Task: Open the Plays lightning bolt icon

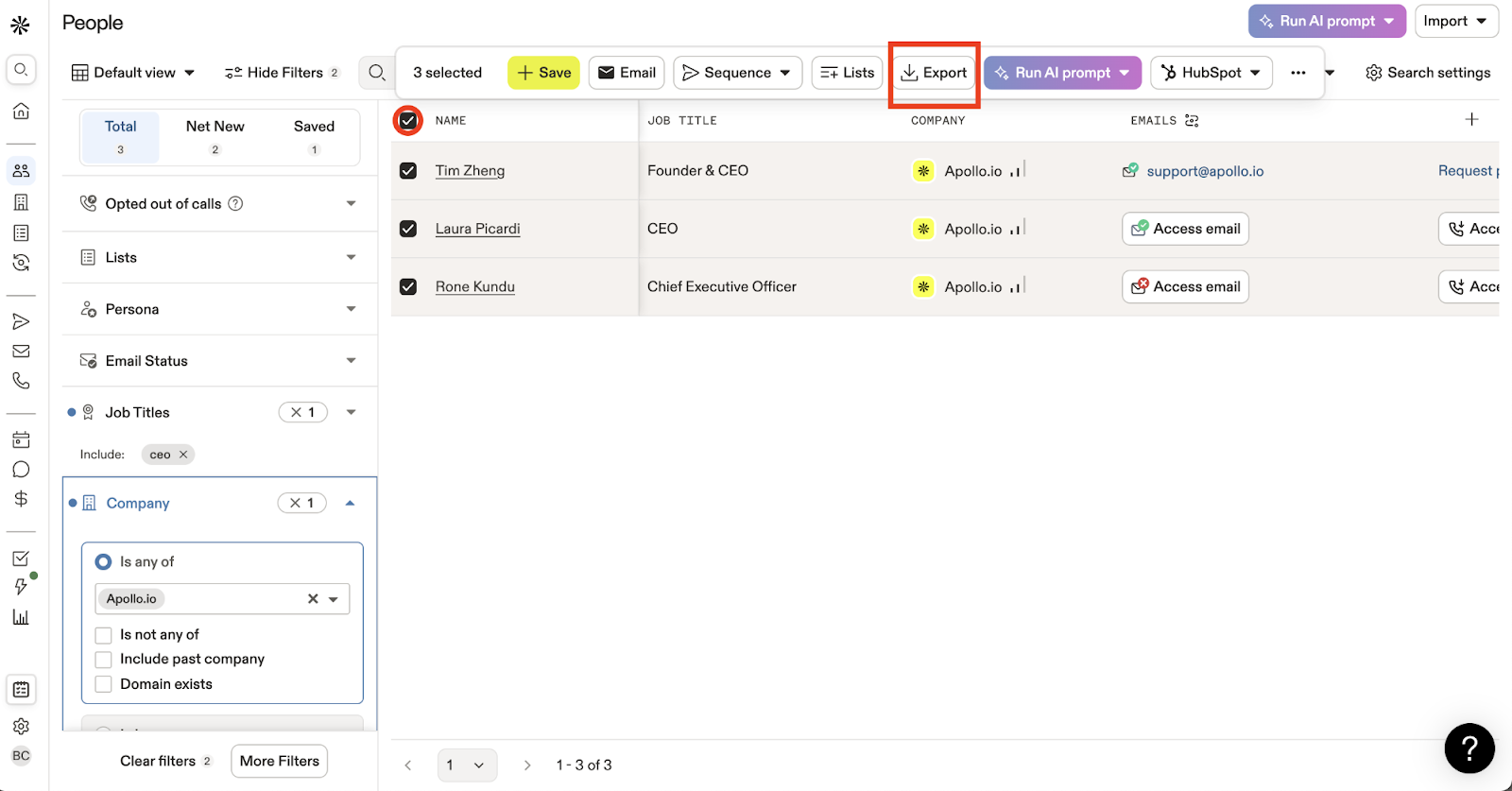Action: pos(21,587)
